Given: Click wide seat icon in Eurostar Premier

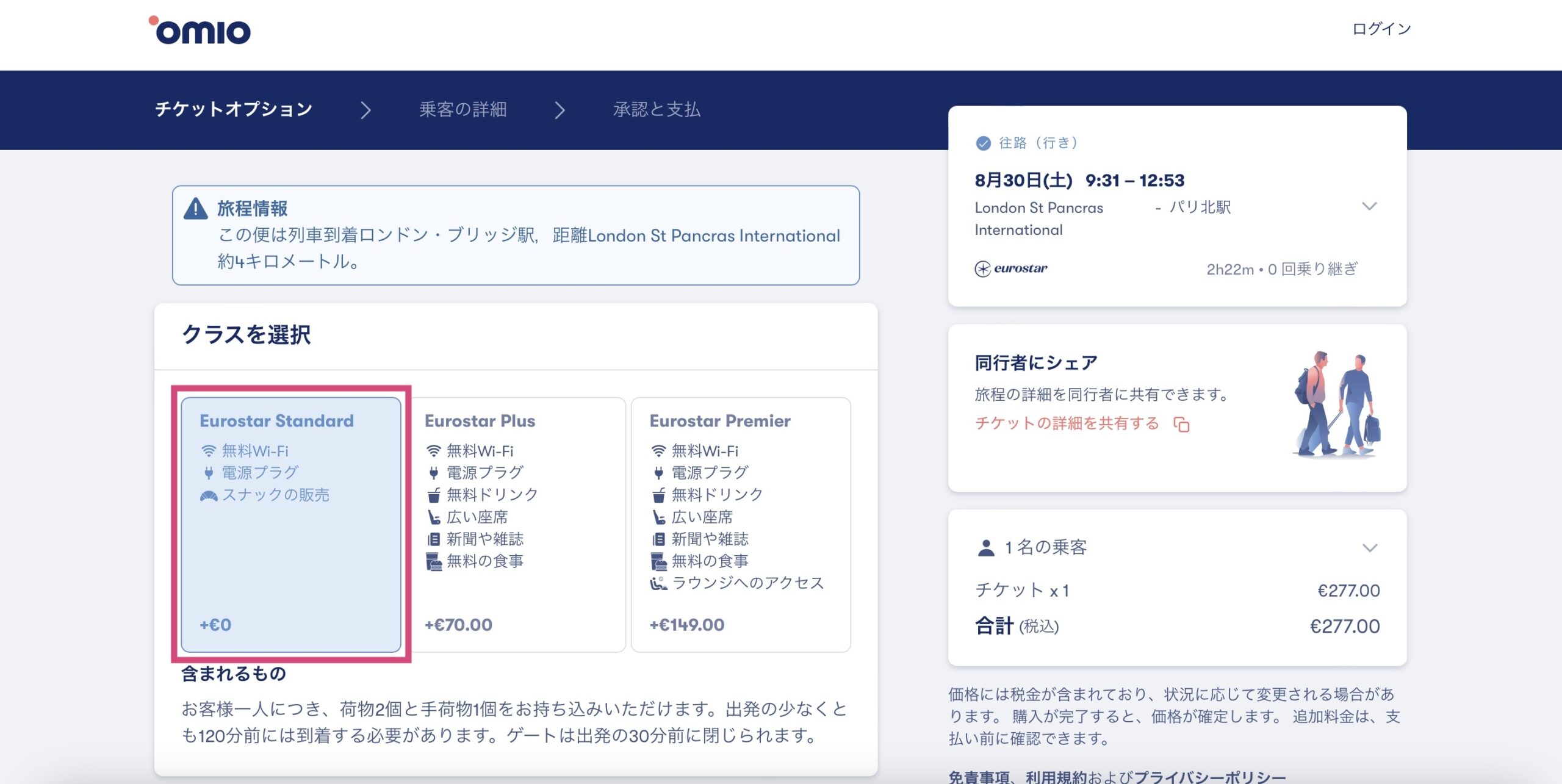Looking at the screenshot, I should [658, 517].
